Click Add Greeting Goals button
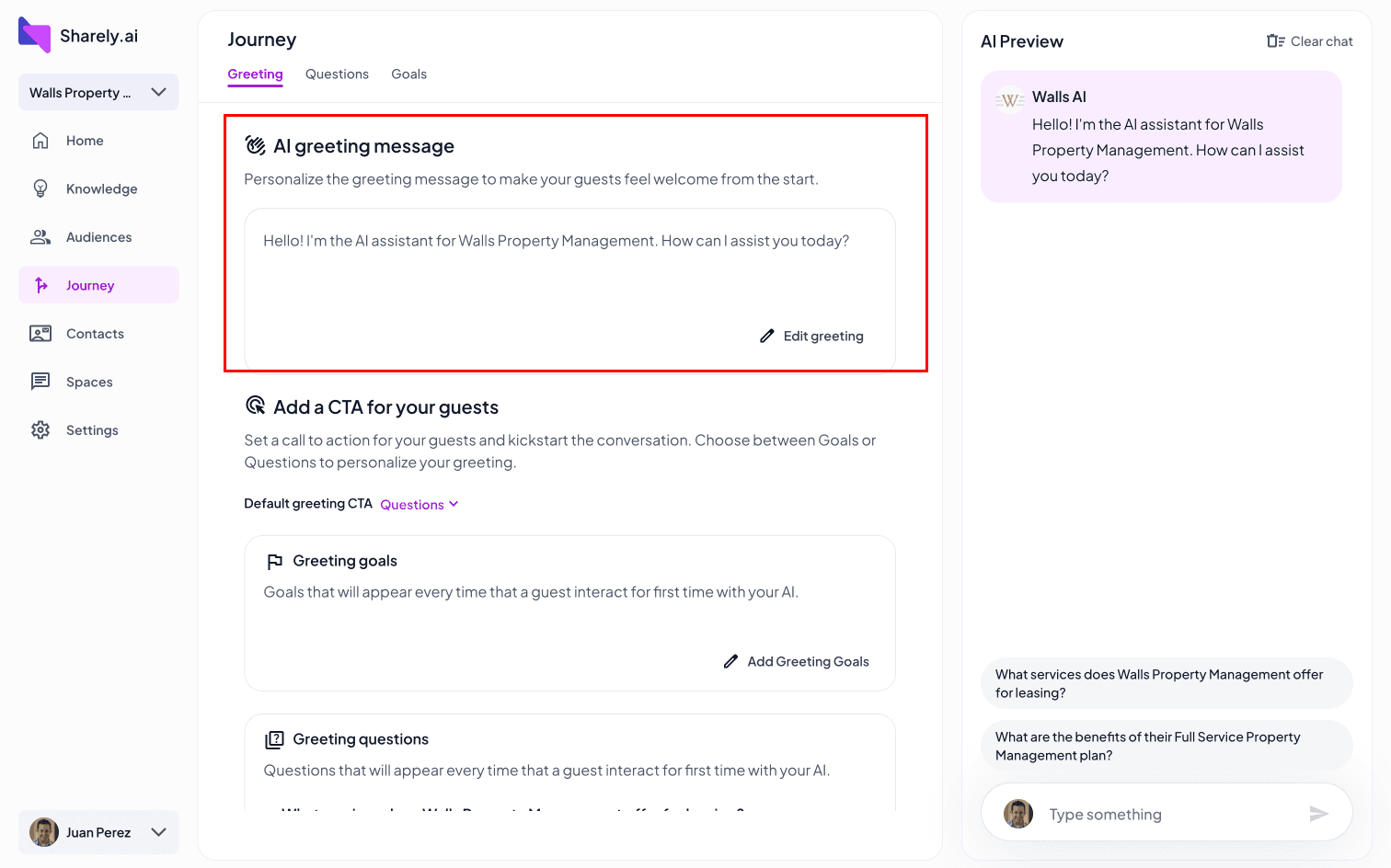Viewport: 1391px width, 868px height. 796,661
